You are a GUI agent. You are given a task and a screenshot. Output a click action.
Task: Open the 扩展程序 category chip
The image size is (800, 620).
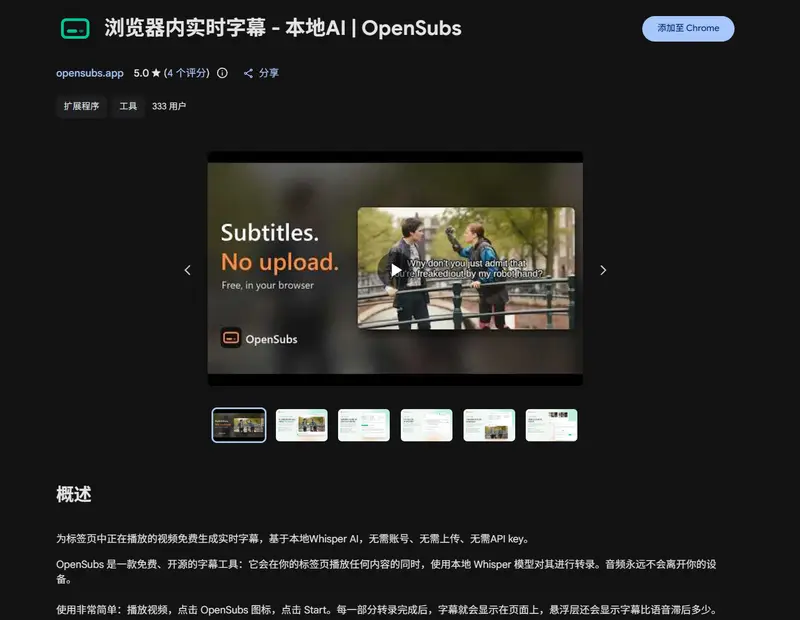[x=82, y=106]
